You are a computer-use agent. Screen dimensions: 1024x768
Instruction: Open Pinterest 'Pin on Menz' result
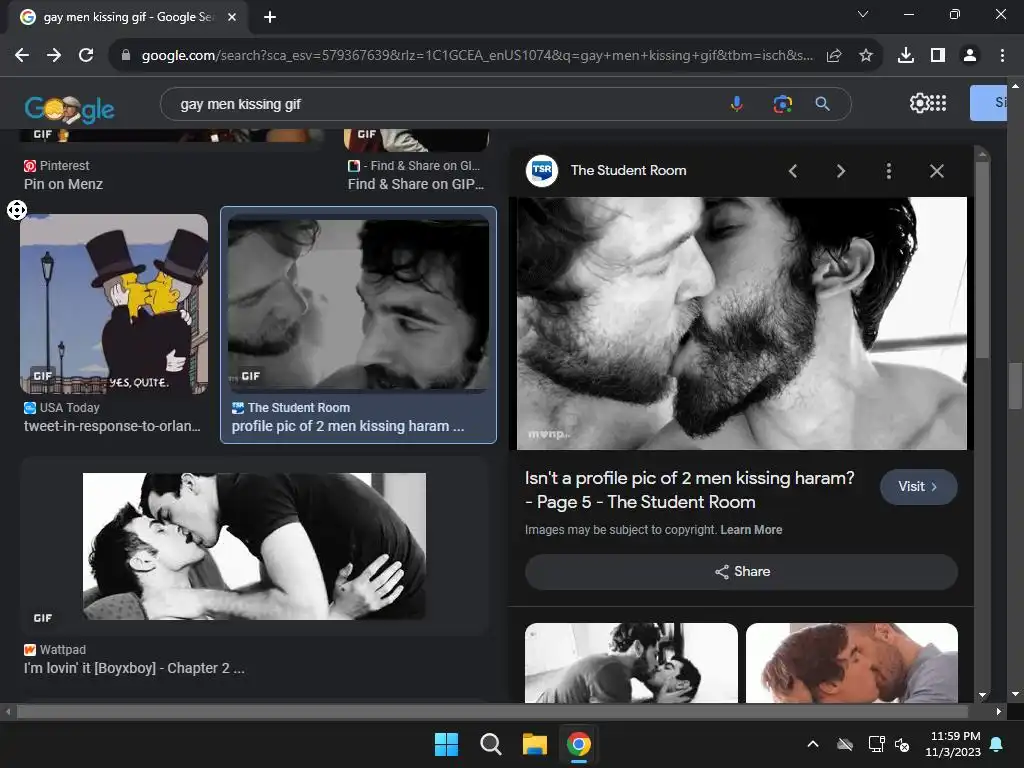tap(63, 184)
